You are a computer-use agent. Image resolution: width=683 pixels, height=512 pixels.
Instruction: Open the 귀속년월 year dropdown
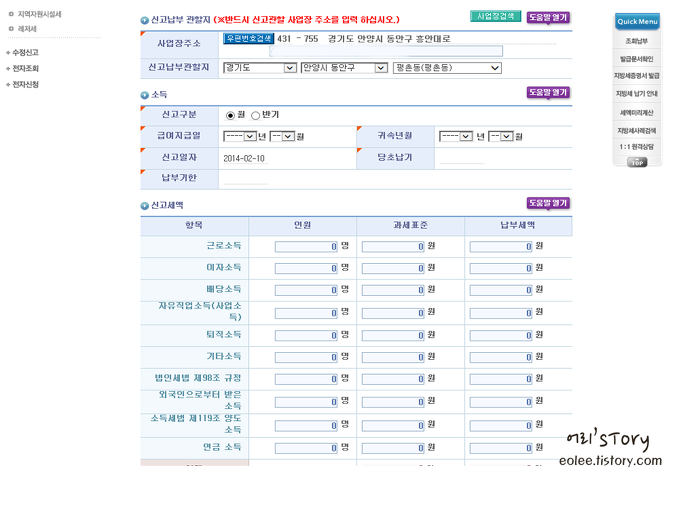click(456, 136)
